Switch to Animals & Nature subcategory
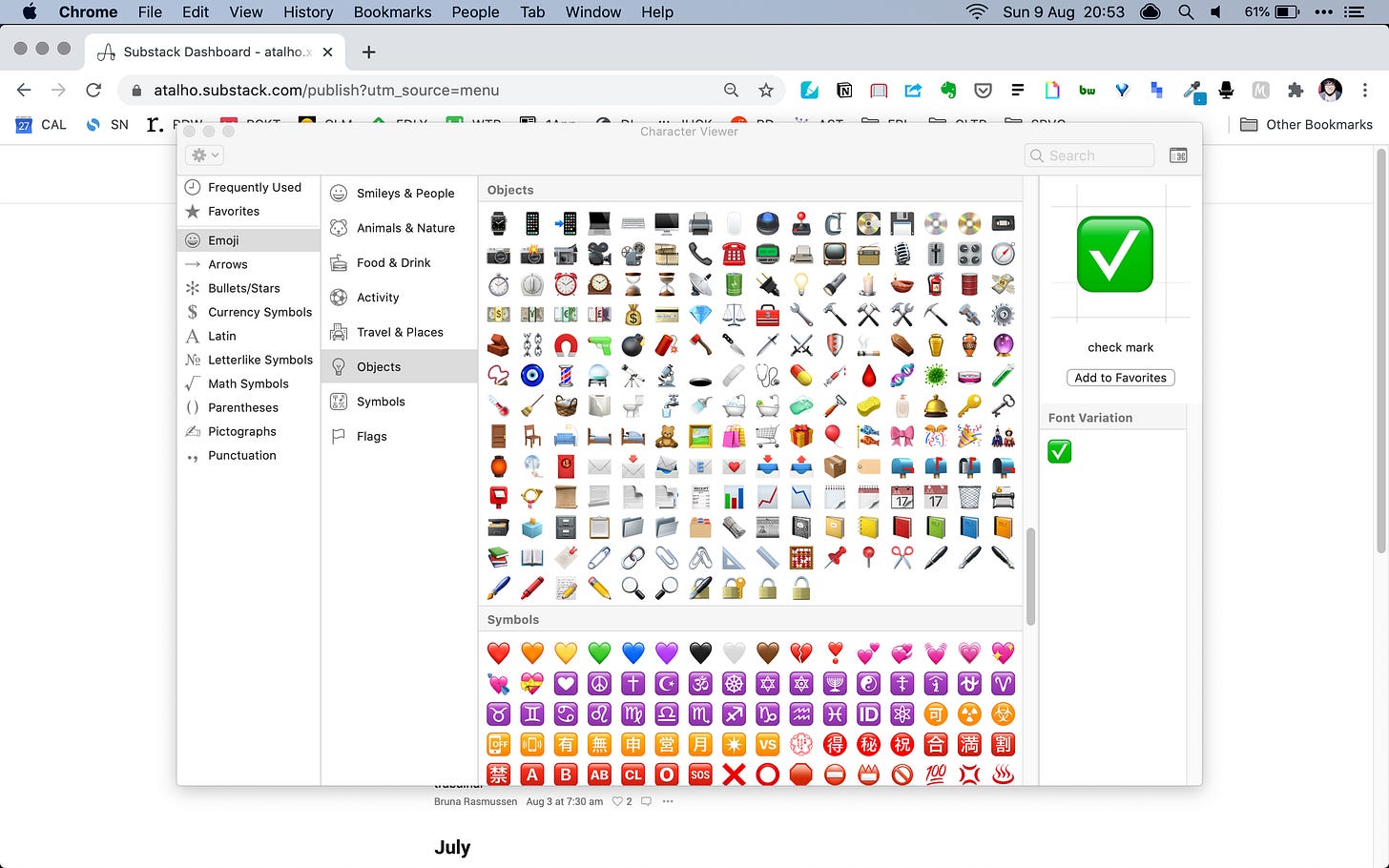This screenshot has height=868, width=1389. click(x=399, y=228)
